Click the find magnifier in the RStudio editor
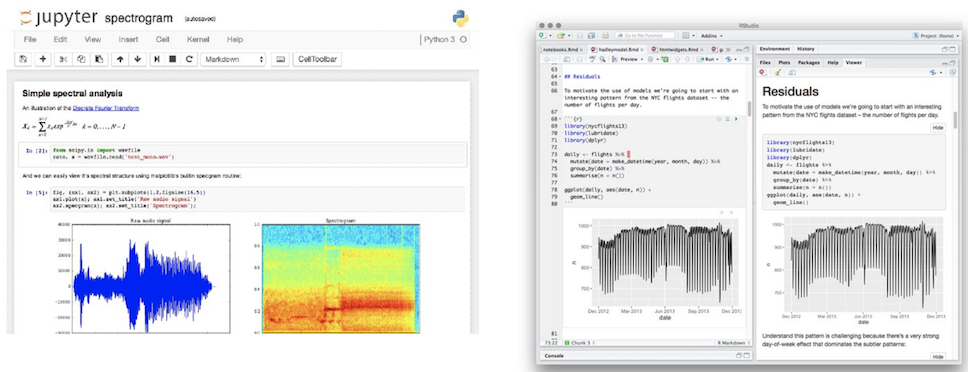Viewport: 968px width, 372px height. point(602,59)
